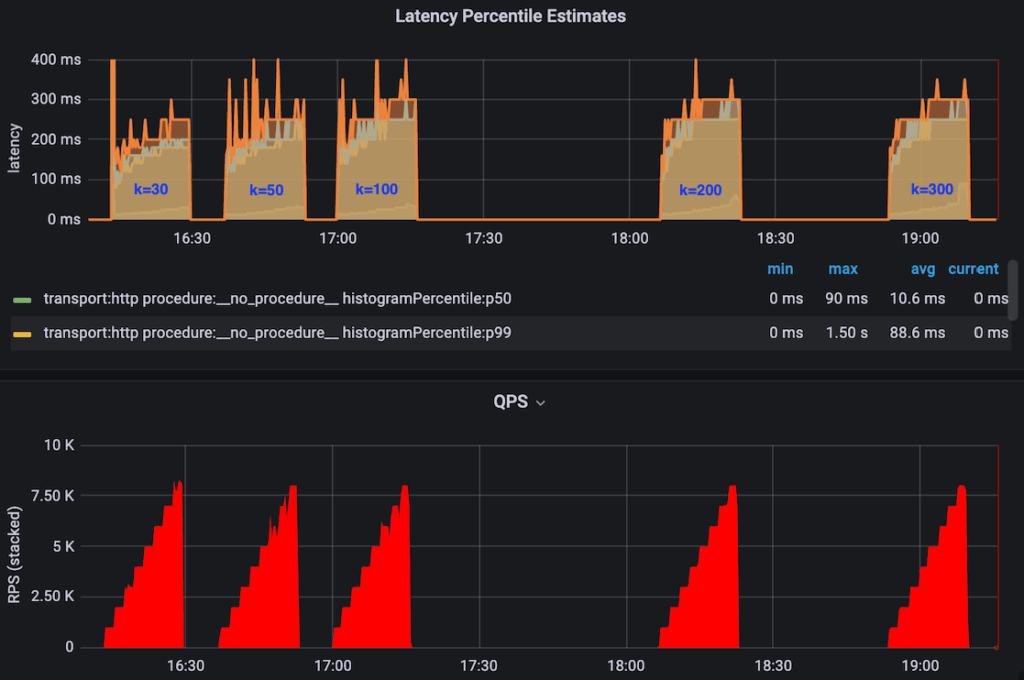1024x680 pixels.
Task: Open the chevron next to QPS title
Action: coord(541,403)
